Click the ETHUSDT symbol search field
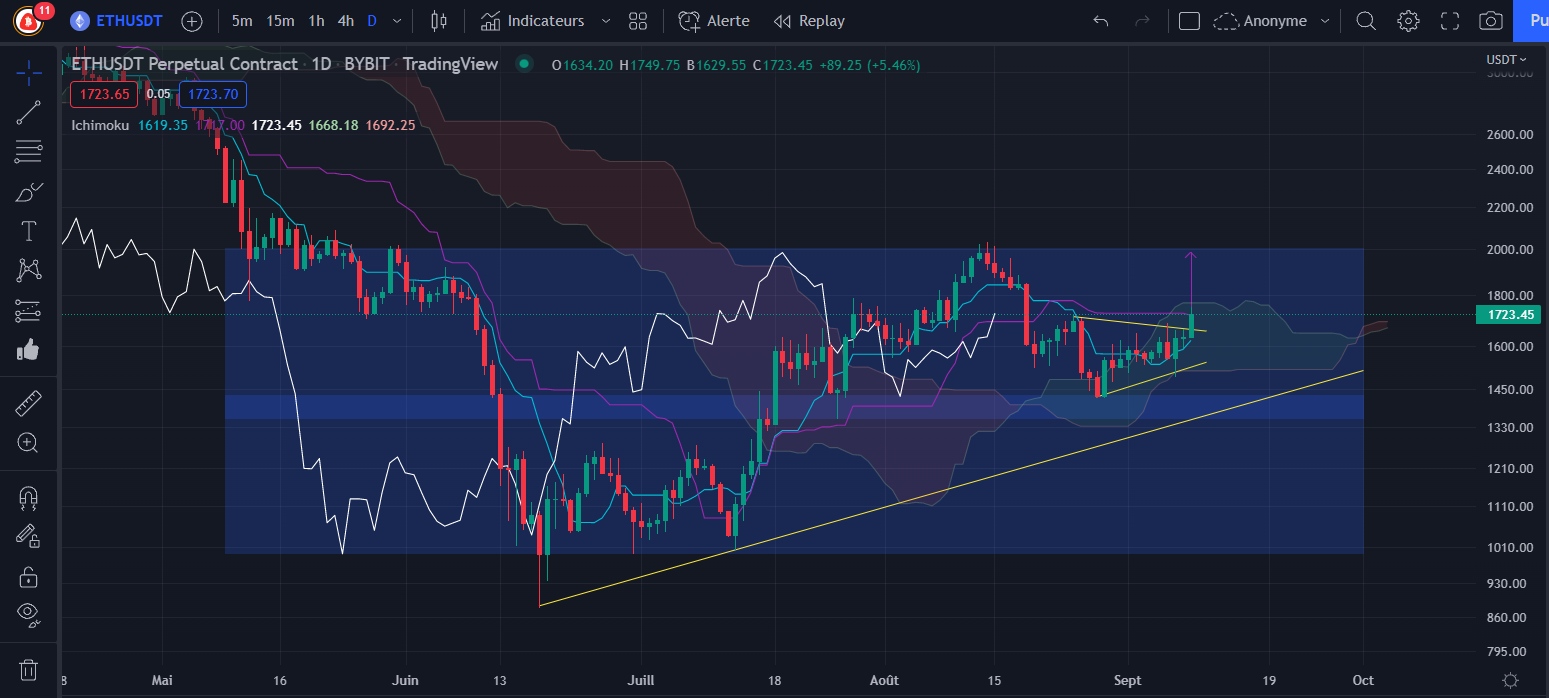The image size is (1549, 698). tap(121, 21)
